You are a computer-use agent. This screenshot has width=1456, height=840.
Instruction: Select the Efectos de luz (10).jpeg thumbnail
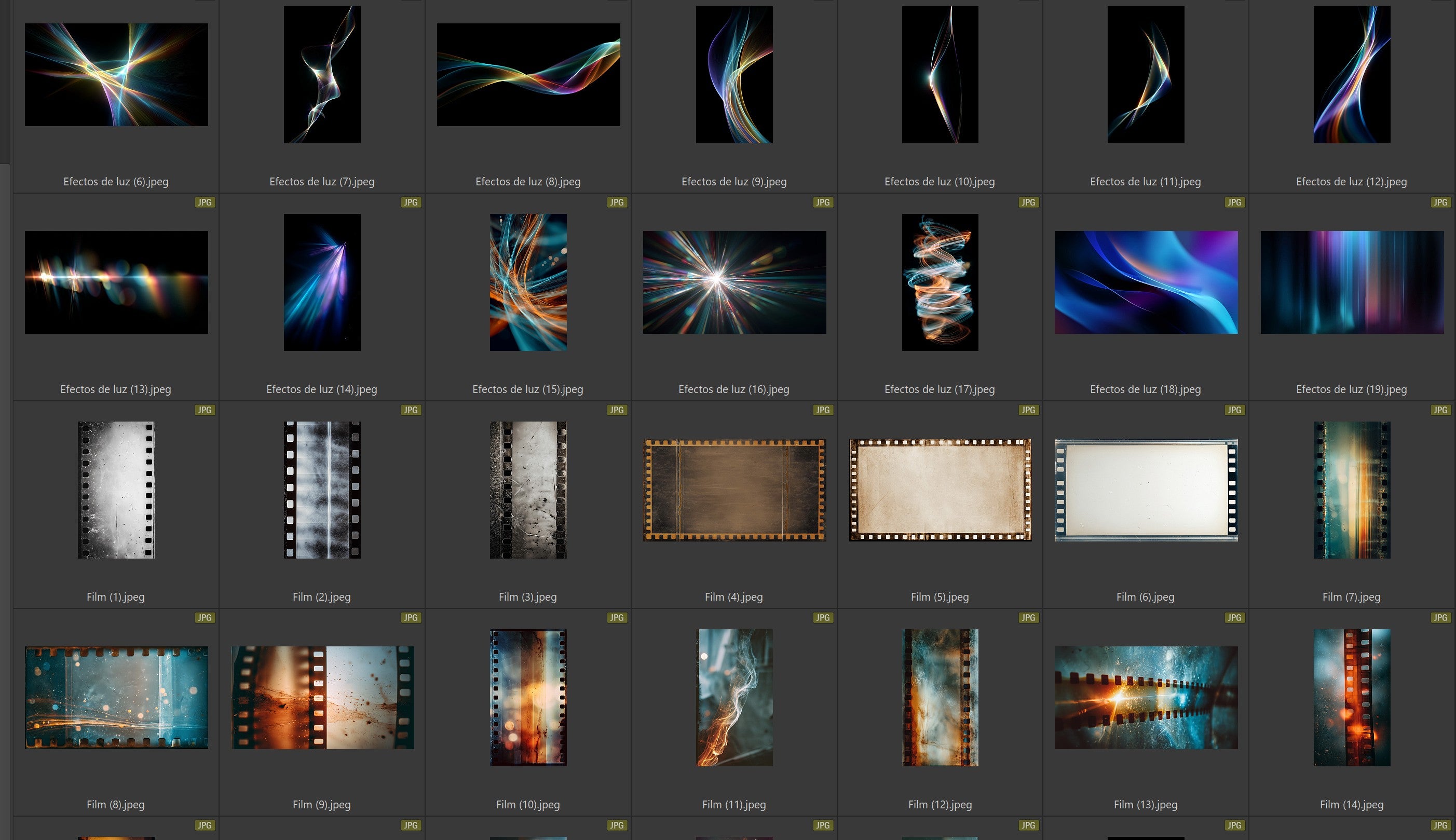coord(940,74)
